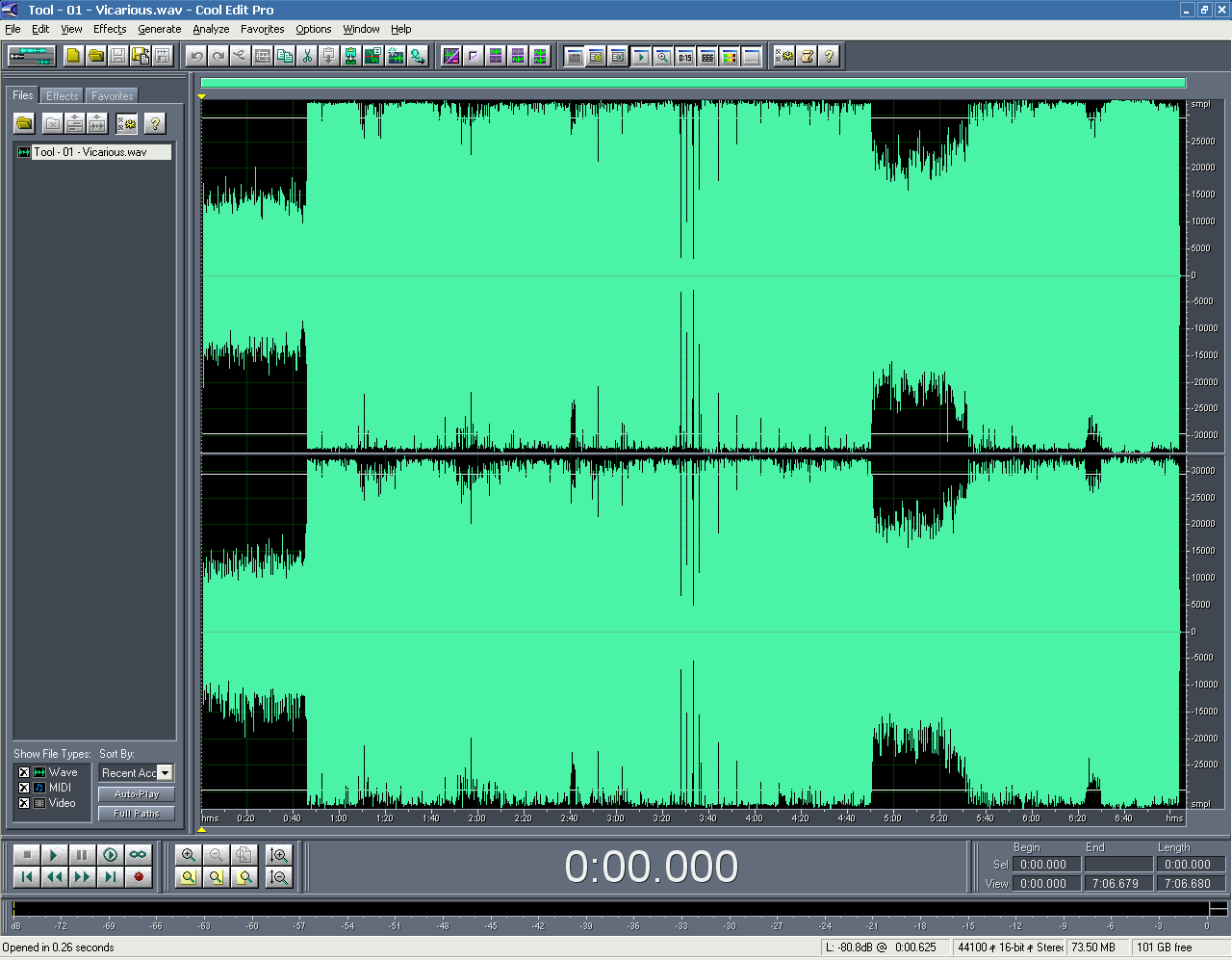
Task: Open the Analyze menu
Action: tap(211, 29)
